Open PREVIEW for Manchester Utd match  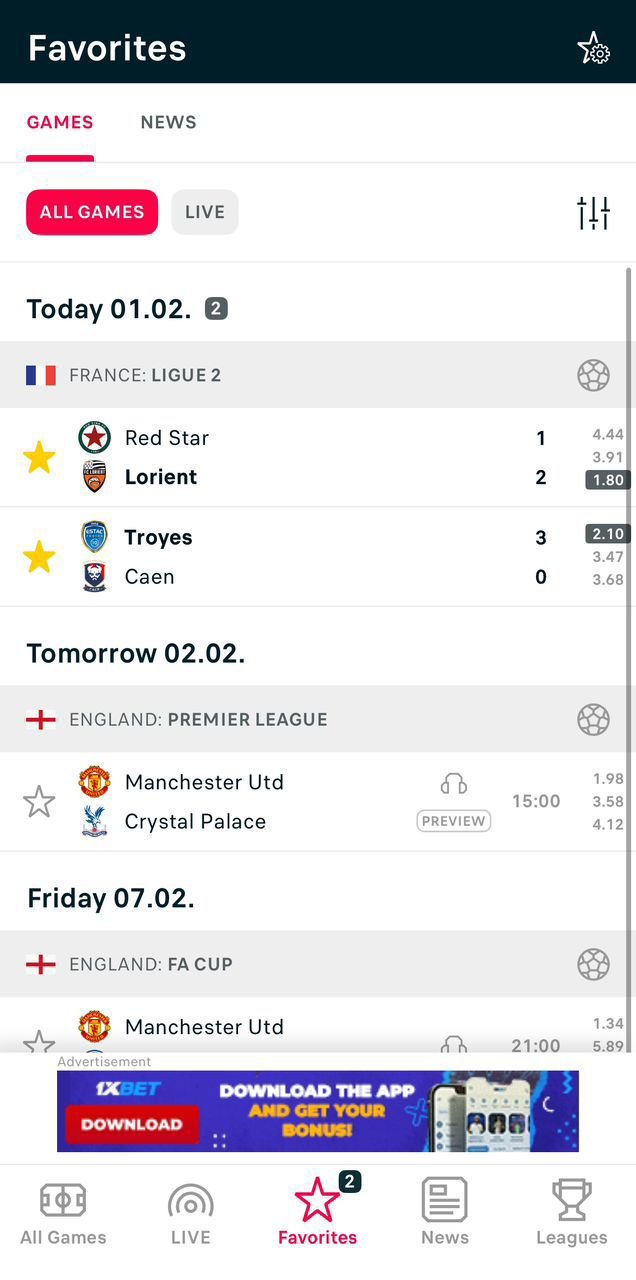(x=454, y=821)
